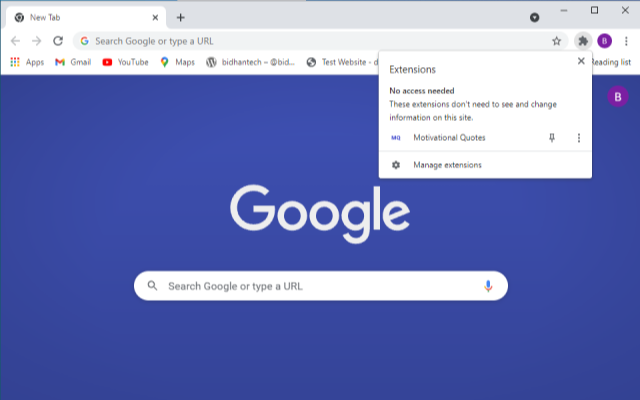This screenshot has width=640, height=400.
Task: Open more options for Motivational Quotes
Action: 578,138
